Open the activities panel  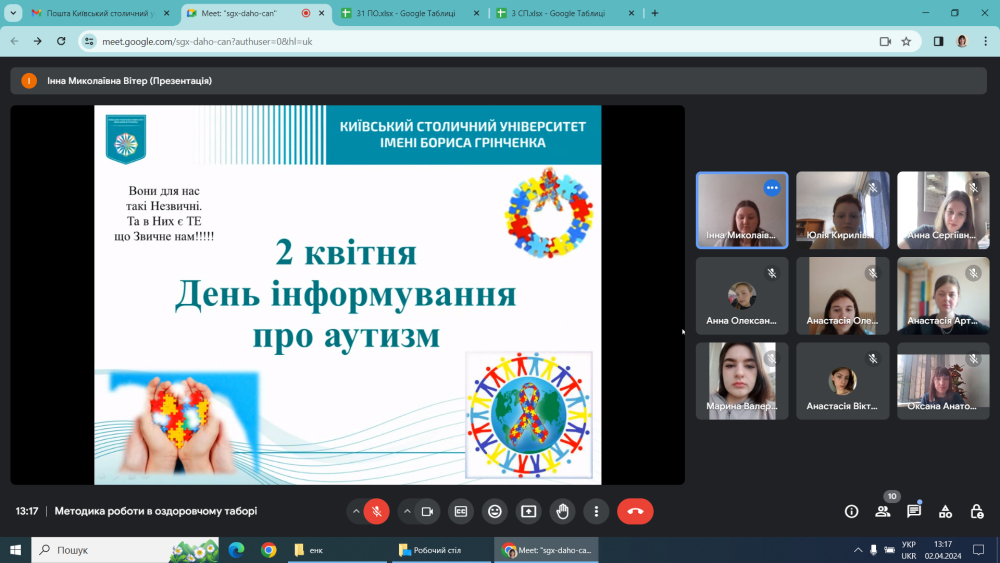[x=945, y=511]
